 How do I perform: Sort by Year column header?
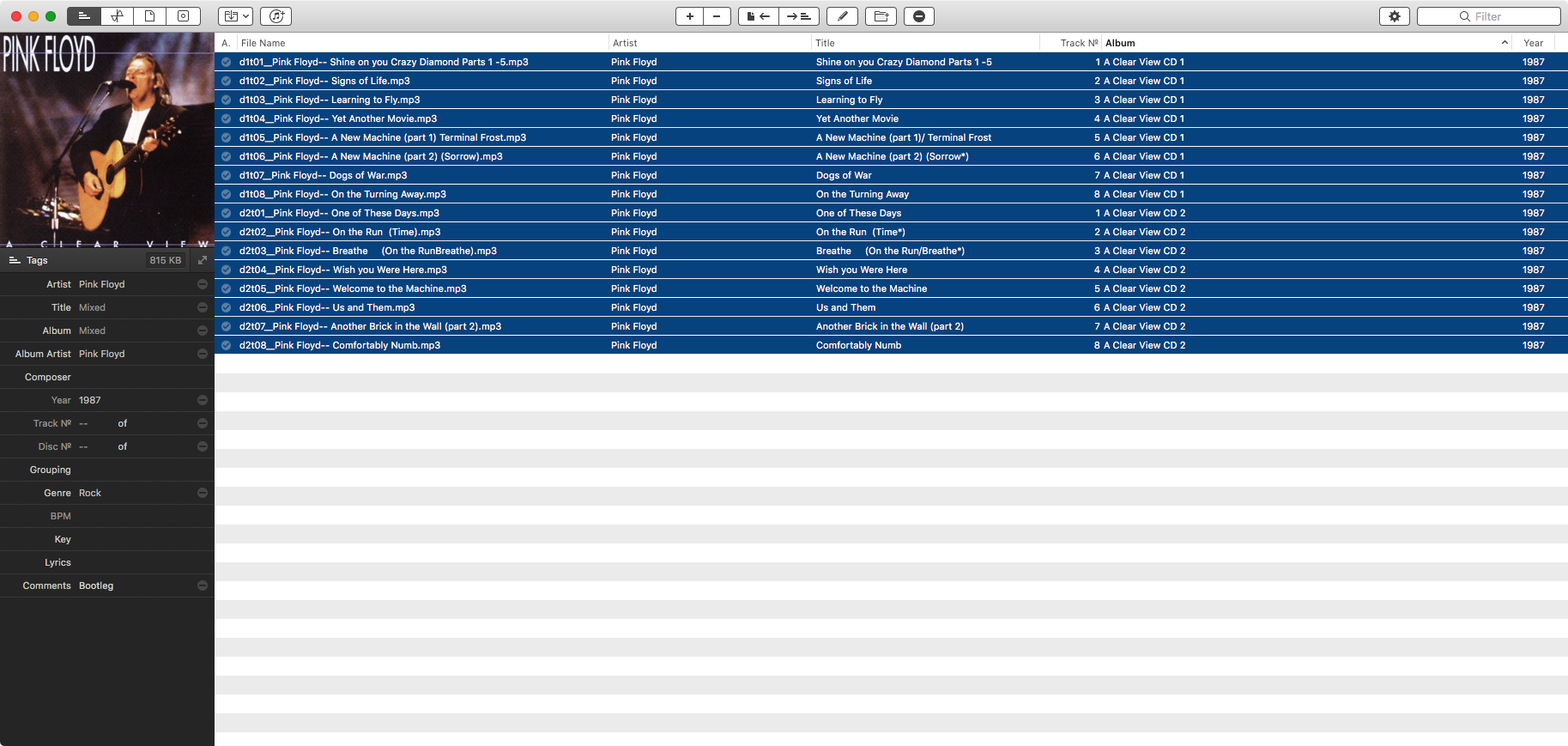[x=1533, y=43]
